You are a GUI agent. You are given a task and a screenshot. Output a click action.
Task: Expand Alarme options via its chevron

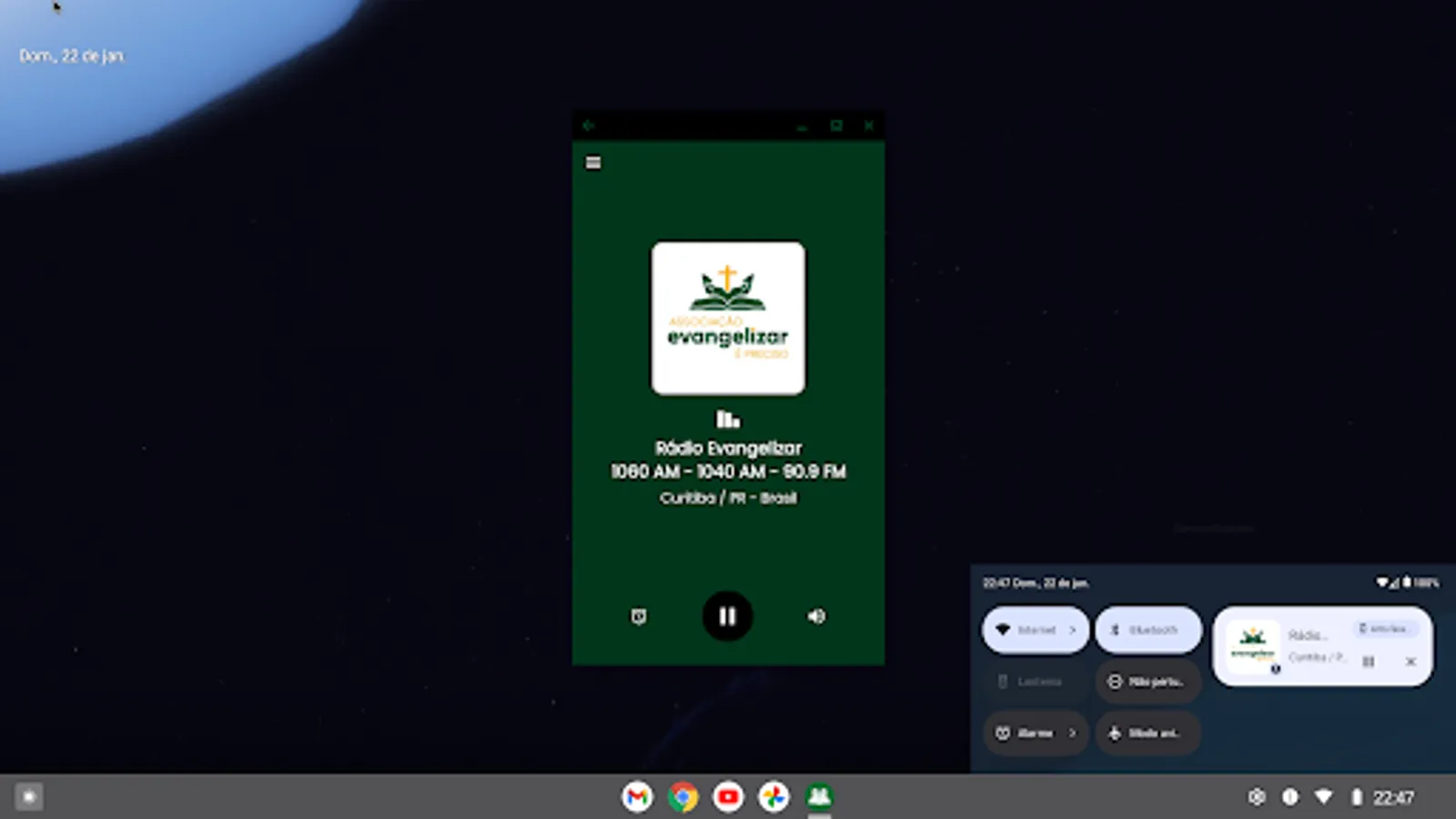(x=1073, y=733)
